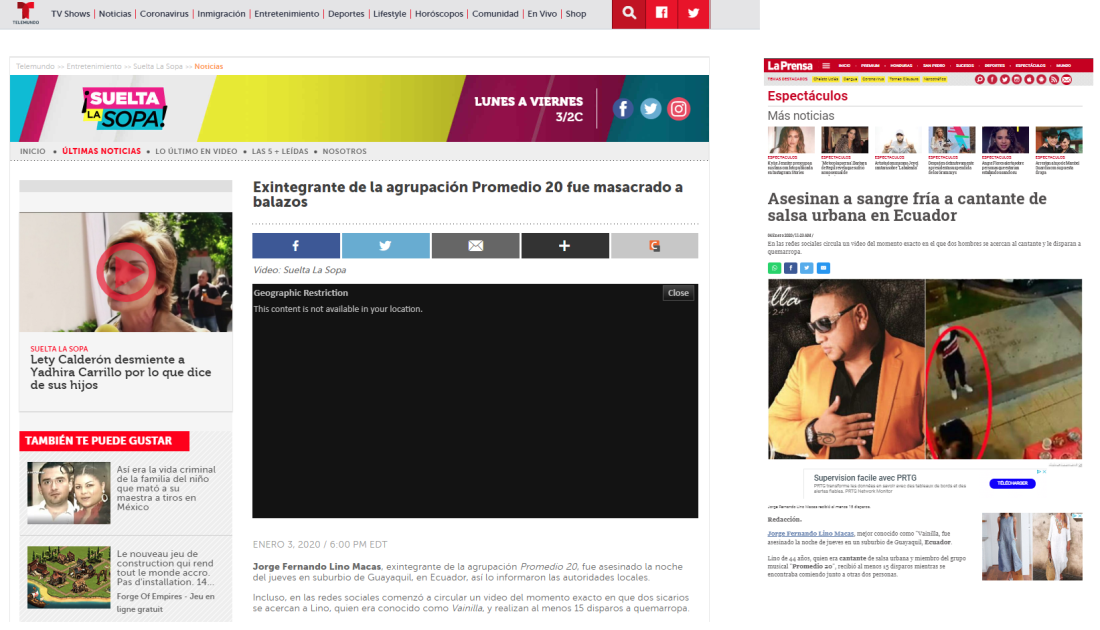Open La Prensa hamburger menu
This screenshot has height=630, width=1100.
tap(826, 65)
